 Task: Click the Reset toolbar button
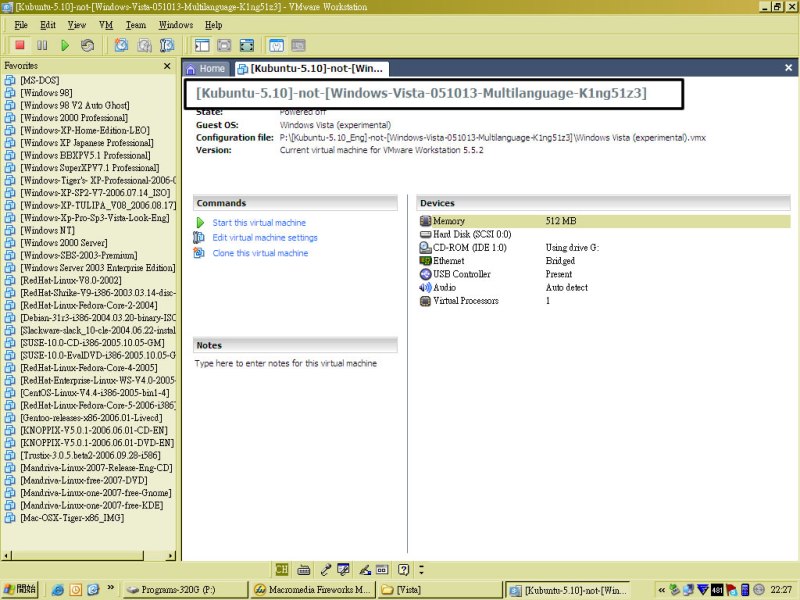tap(87, 45)
